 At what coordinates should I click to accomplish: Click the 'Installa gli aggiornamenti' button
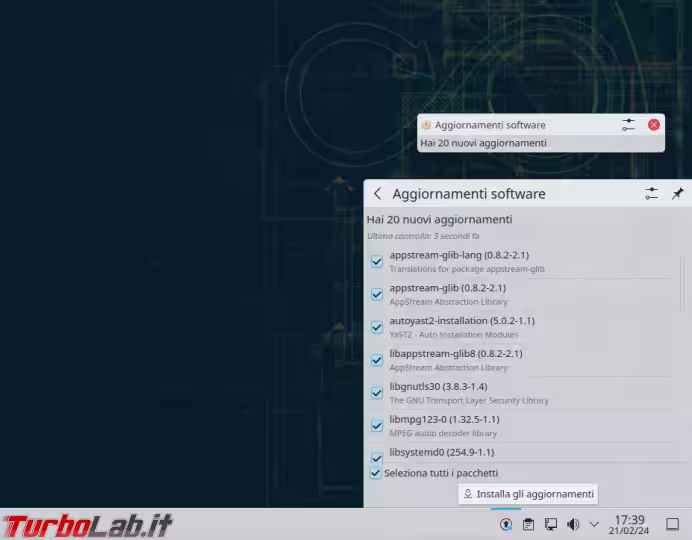pyautogui.click(x=528, y=494)
